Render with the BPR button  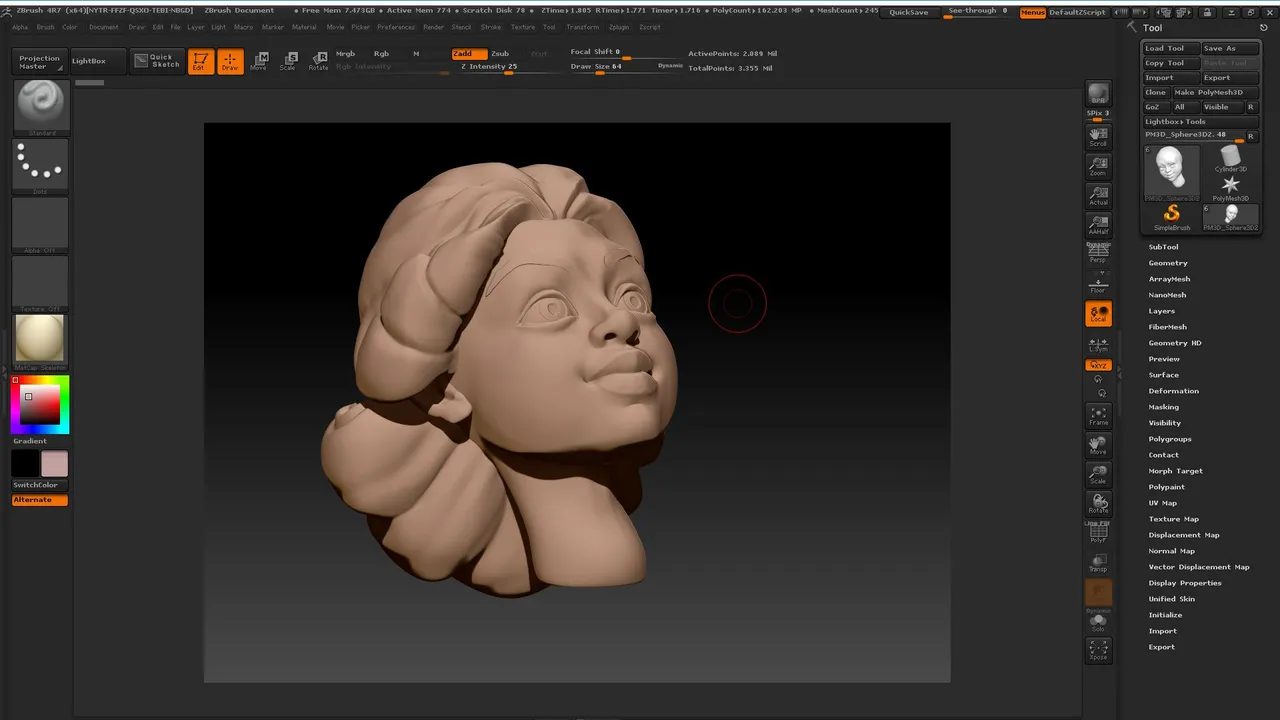(1098, 93)
